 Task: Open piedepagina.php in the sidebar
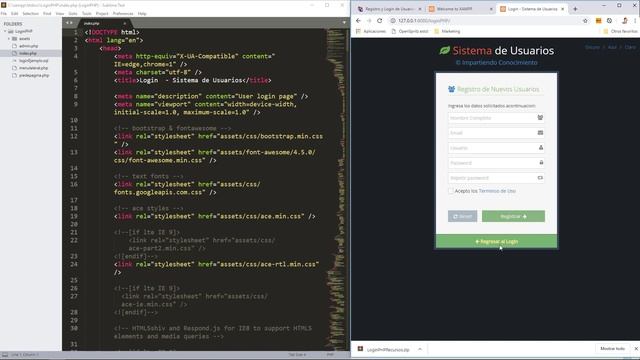[34, 75]
